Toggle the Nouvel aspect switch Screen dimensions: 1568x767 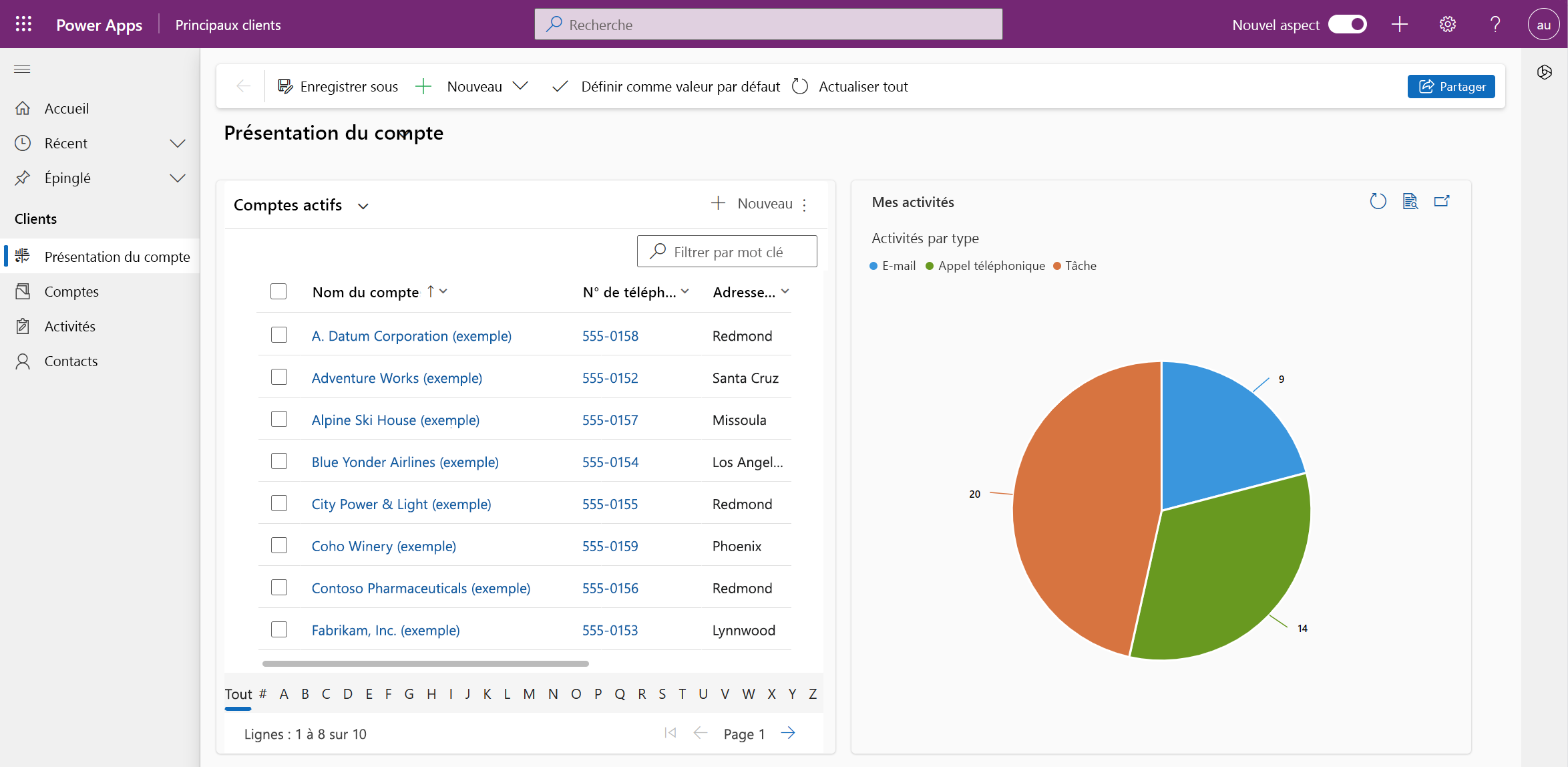click(1350, 24)
